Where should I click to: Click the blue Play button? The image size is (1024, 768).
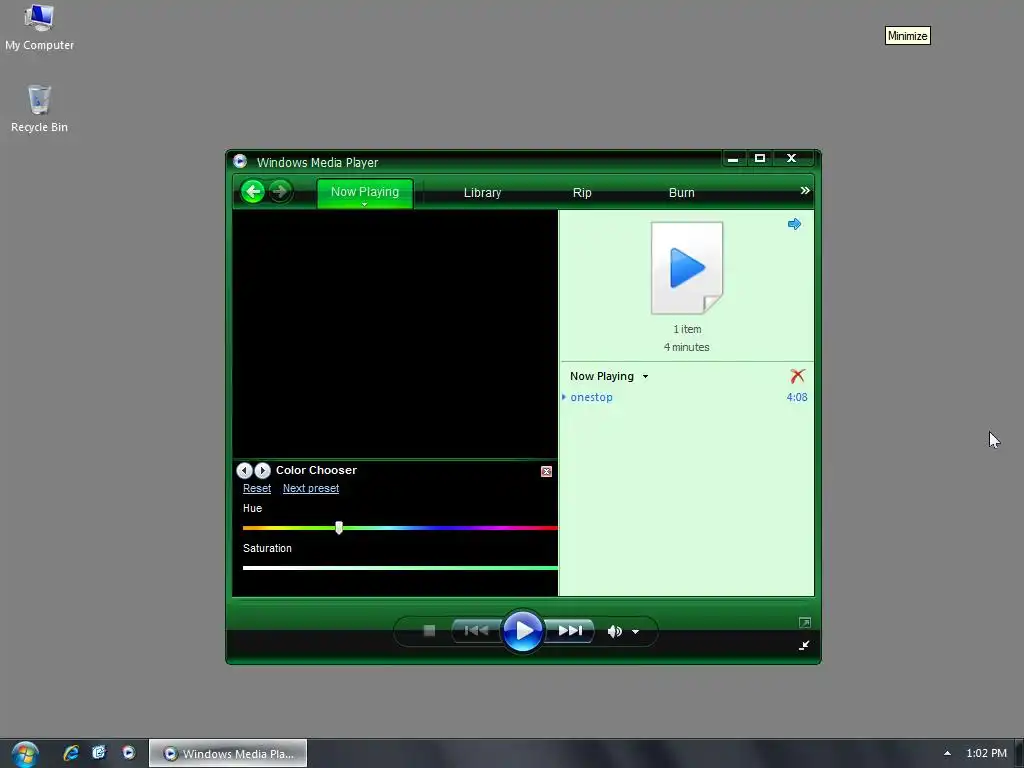(522, 631)
